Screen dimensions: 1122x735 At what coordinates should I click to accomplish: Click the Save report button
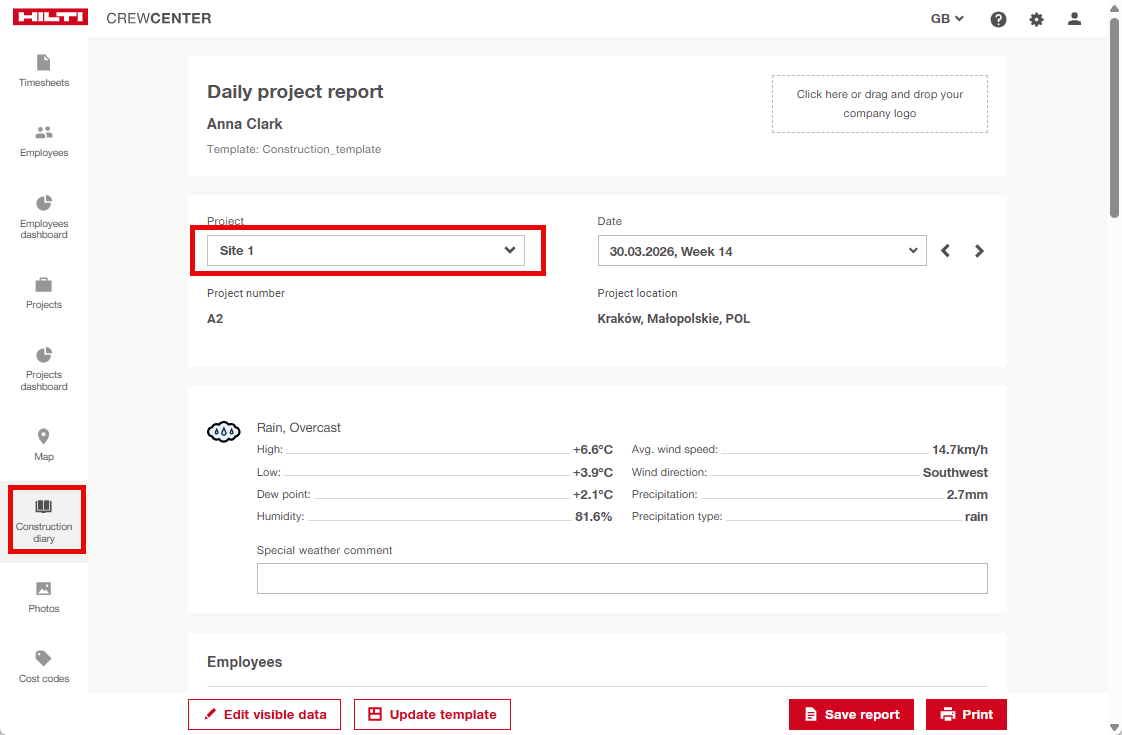pos(851,714)
